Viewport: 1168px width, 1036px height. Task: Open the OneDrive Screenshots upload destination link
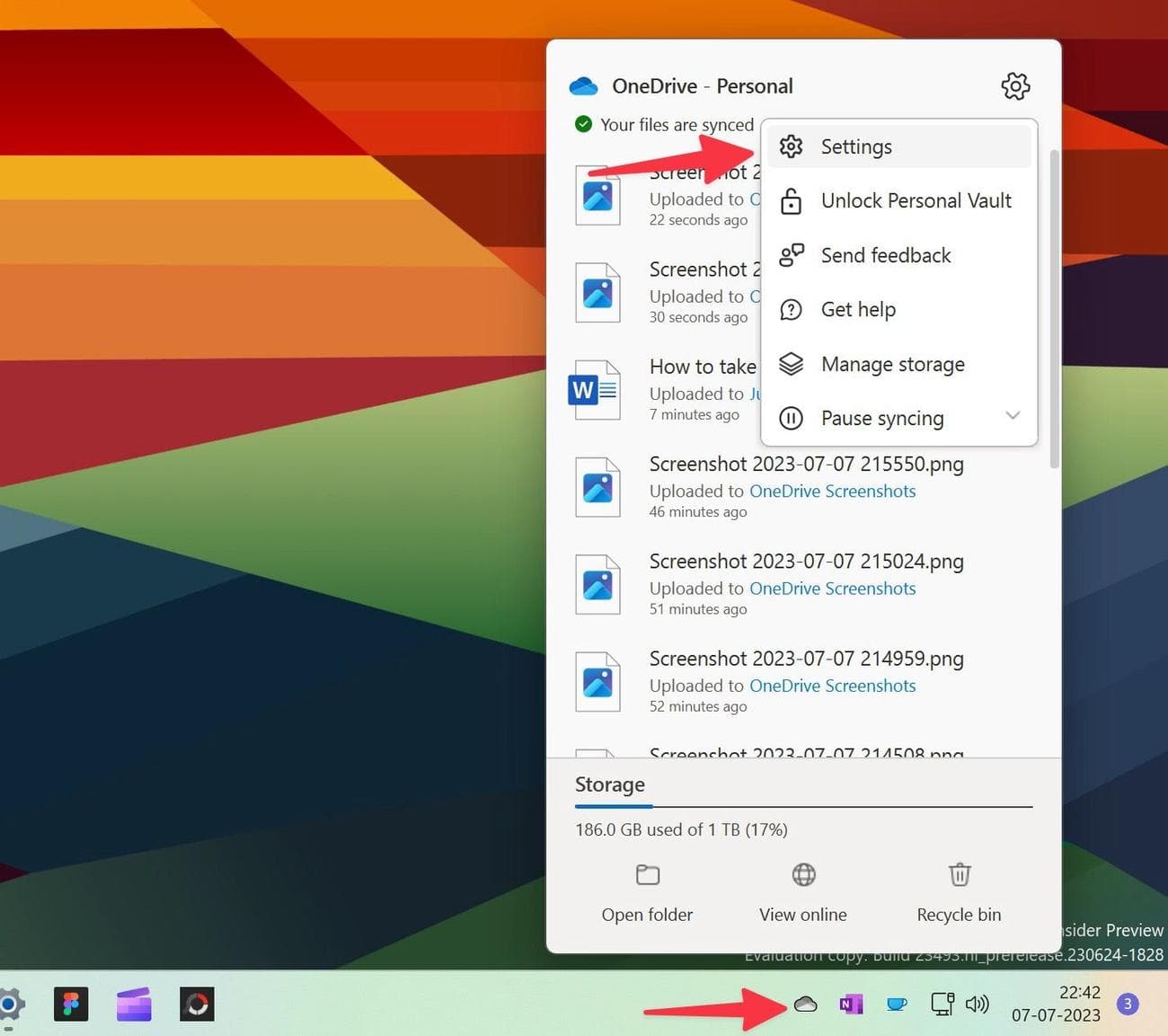point(832,491)
